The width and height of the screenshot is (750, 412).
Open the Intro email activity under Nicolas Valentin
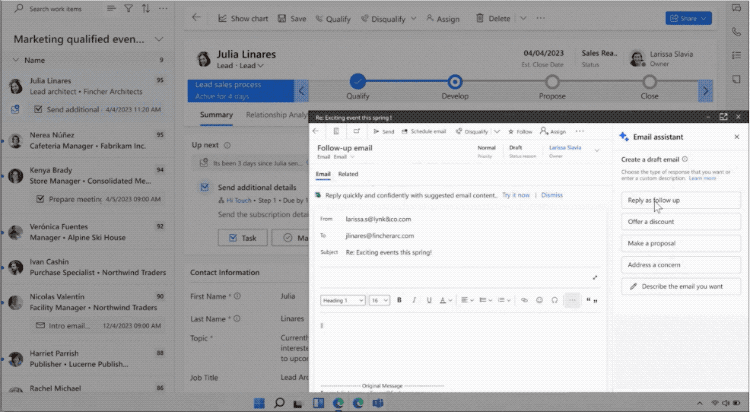(98, 326)
